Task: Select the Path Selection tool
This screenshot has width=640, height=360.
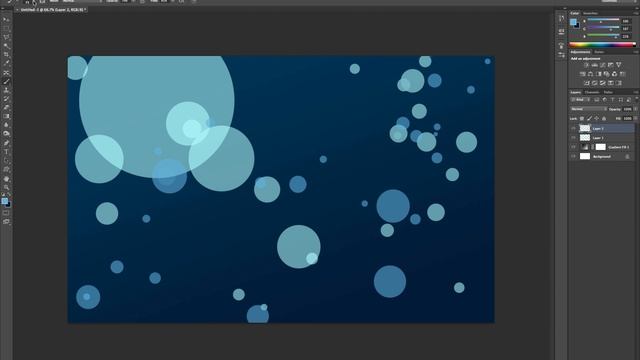Action: pos(6,161)
